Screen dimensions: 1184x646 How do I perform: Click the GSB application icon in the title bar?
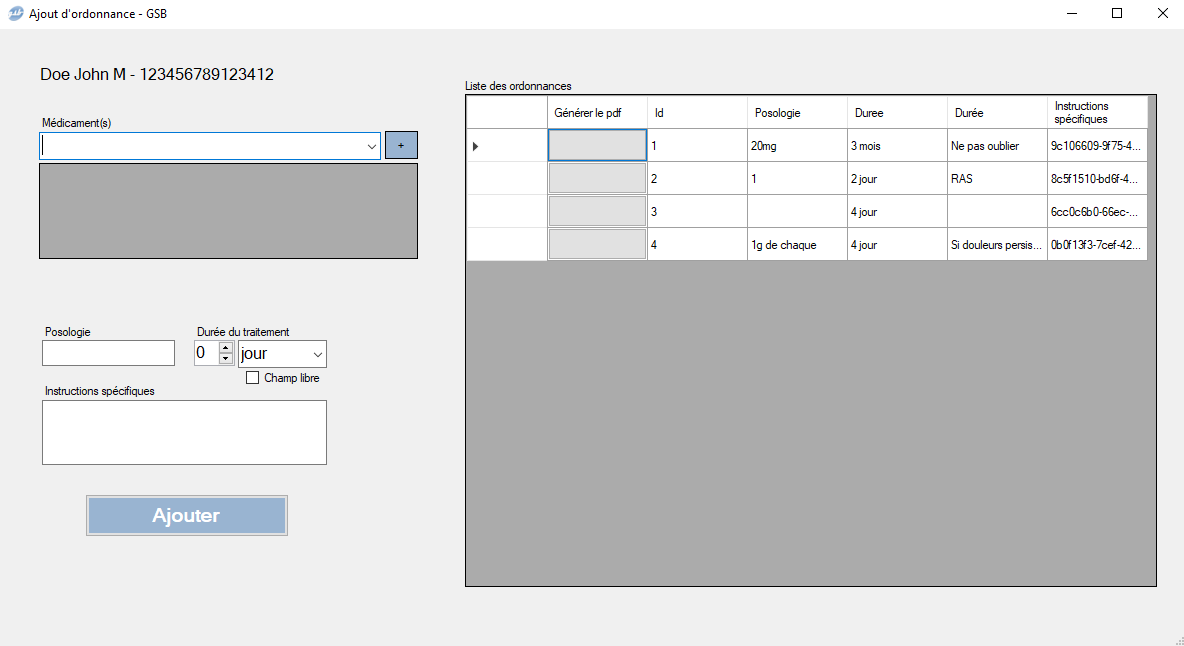click(x=14, y=13)
